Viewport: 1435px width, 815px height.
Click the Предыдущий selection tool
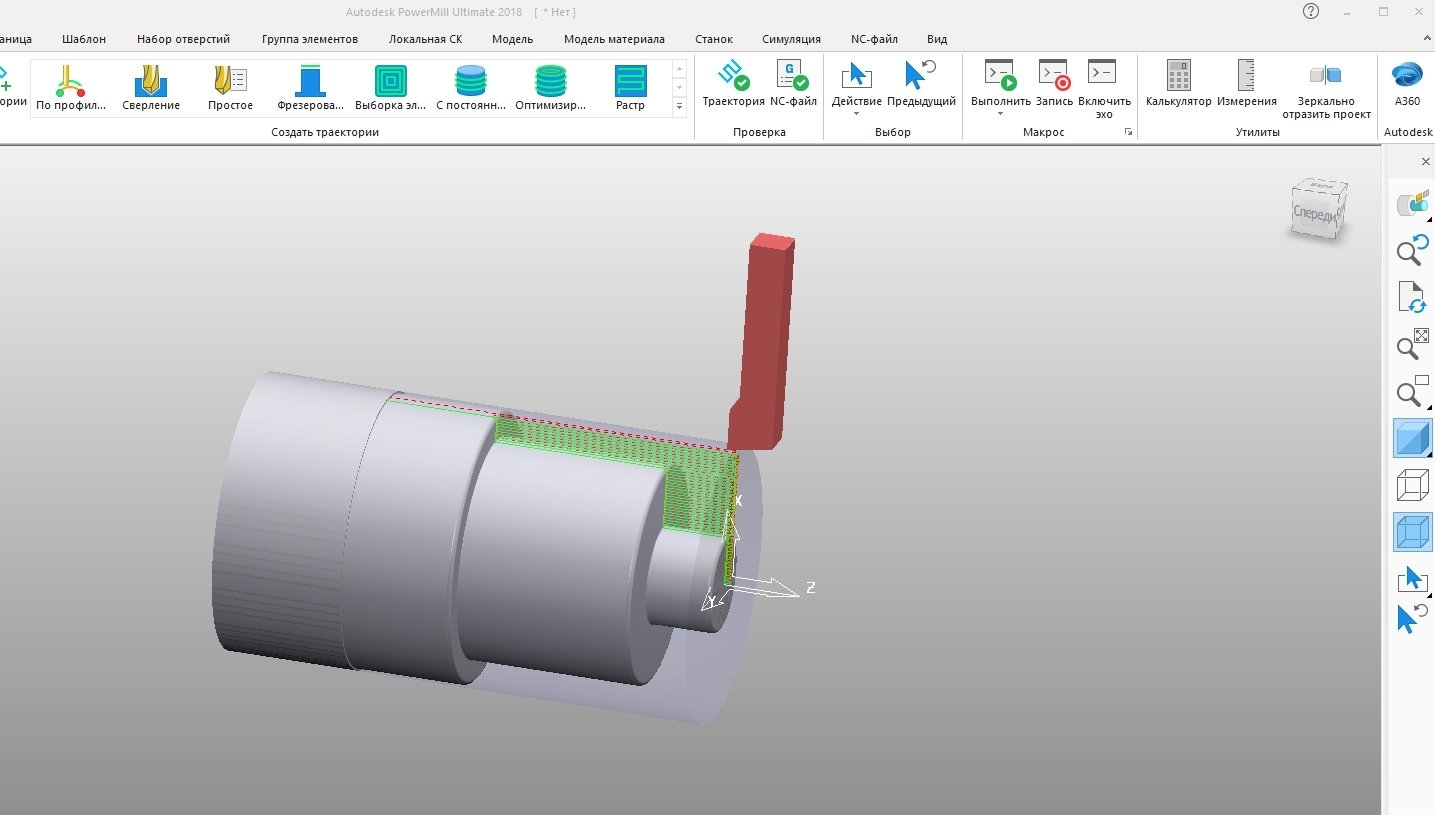923,87
